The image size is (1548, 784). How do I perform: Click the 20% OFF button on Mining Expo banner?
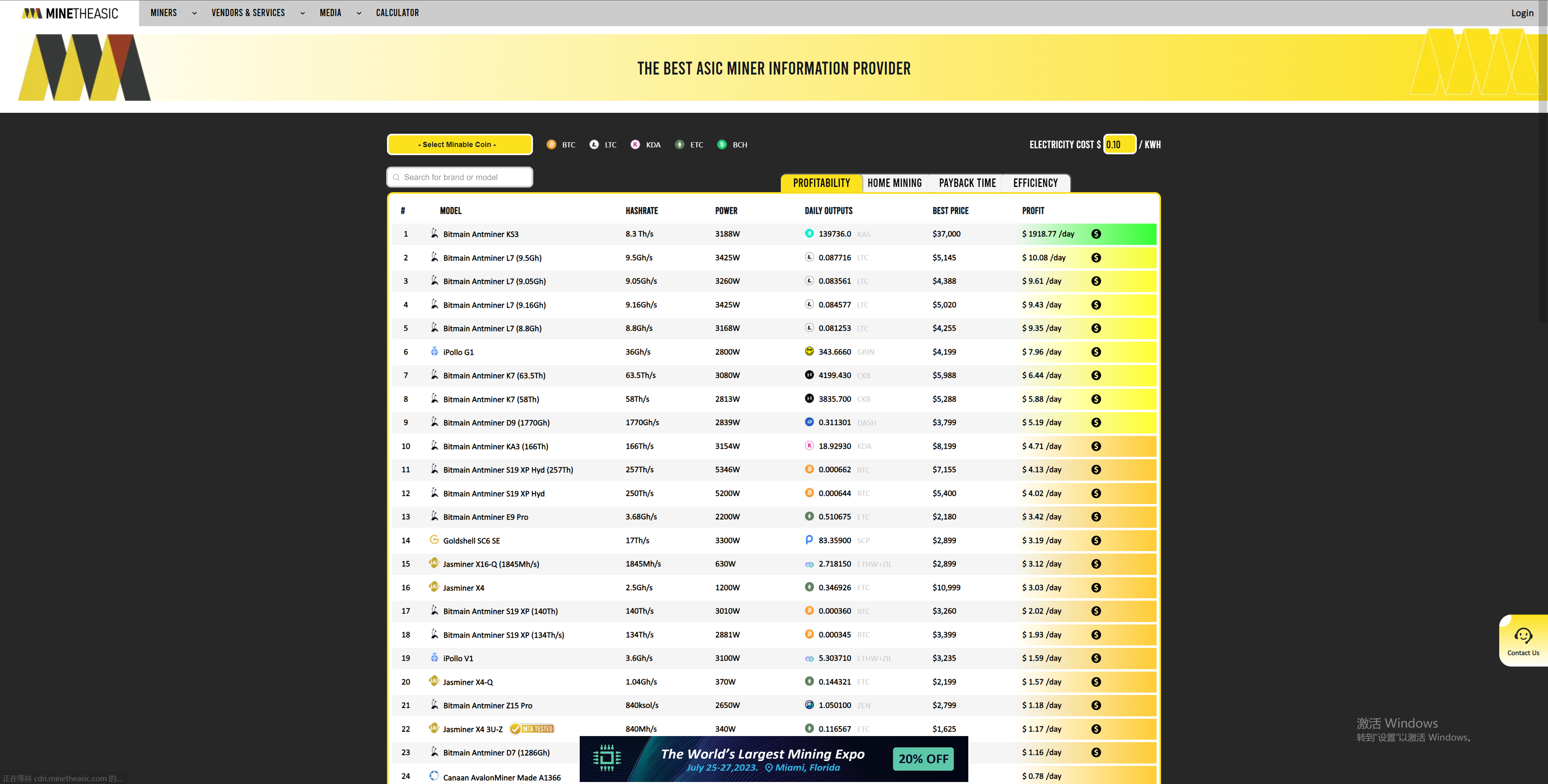coord(923,759)
